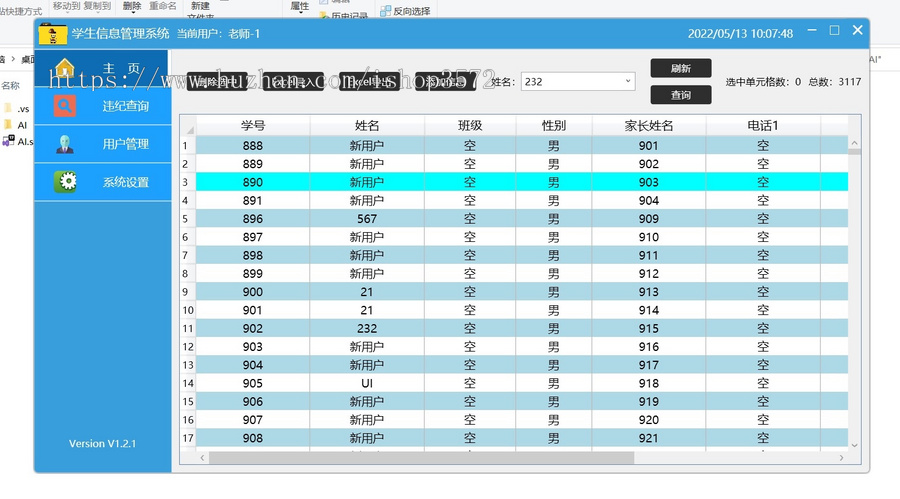This screenshot has width=900, height=499.
Task: Click the table's select-all corner cell
Action: pyautogui.click(x=188, y=126)
